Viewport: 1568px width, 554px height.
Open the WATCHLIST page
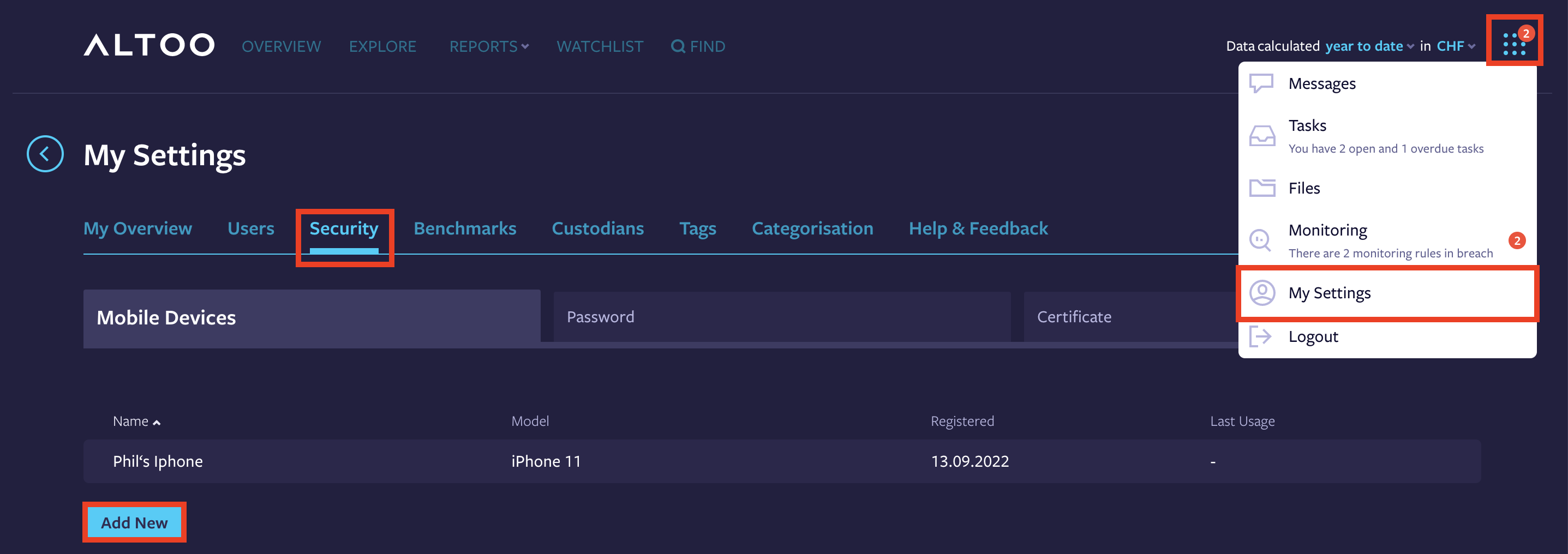point(600,46)
